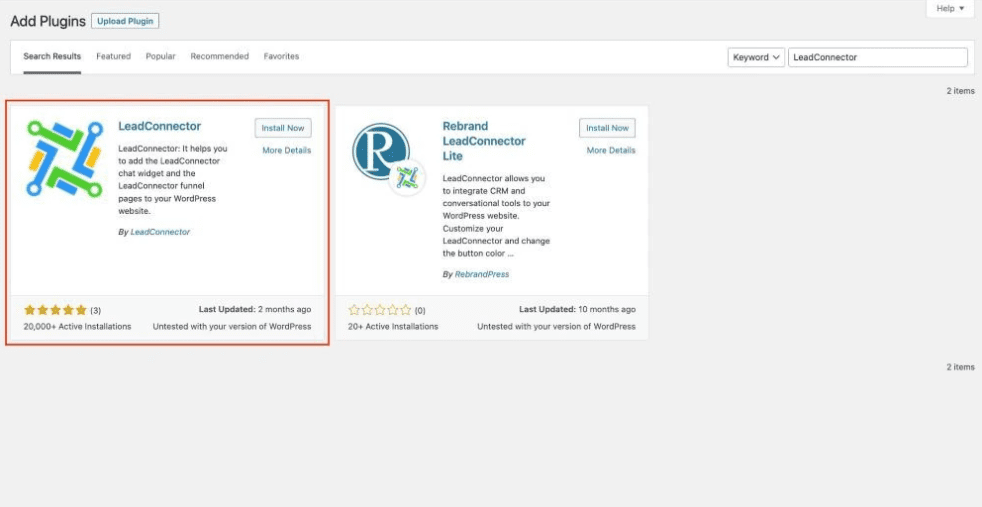The width and height of the screenshot is (982, 507).
Task: Open More Details for Rebrand LeadConnector Lite
Action: [611, 150]
